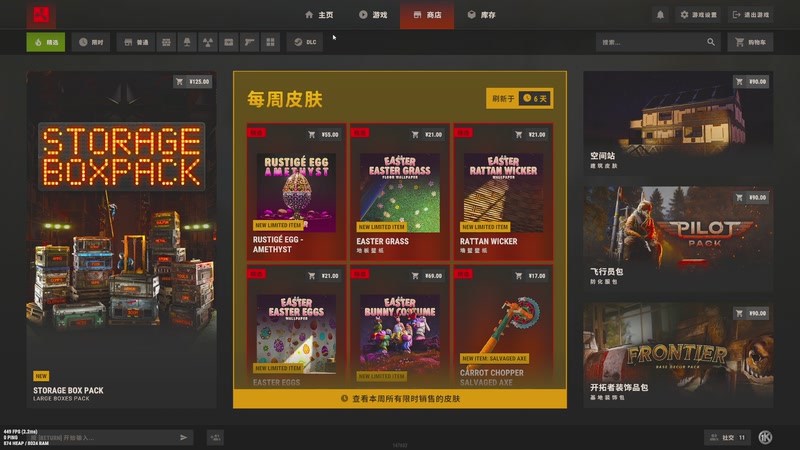The width and height of the screenshot is (800, 450).
Task: Add Carrot Chopper ¥17.00 to cart
Action: 531,276
